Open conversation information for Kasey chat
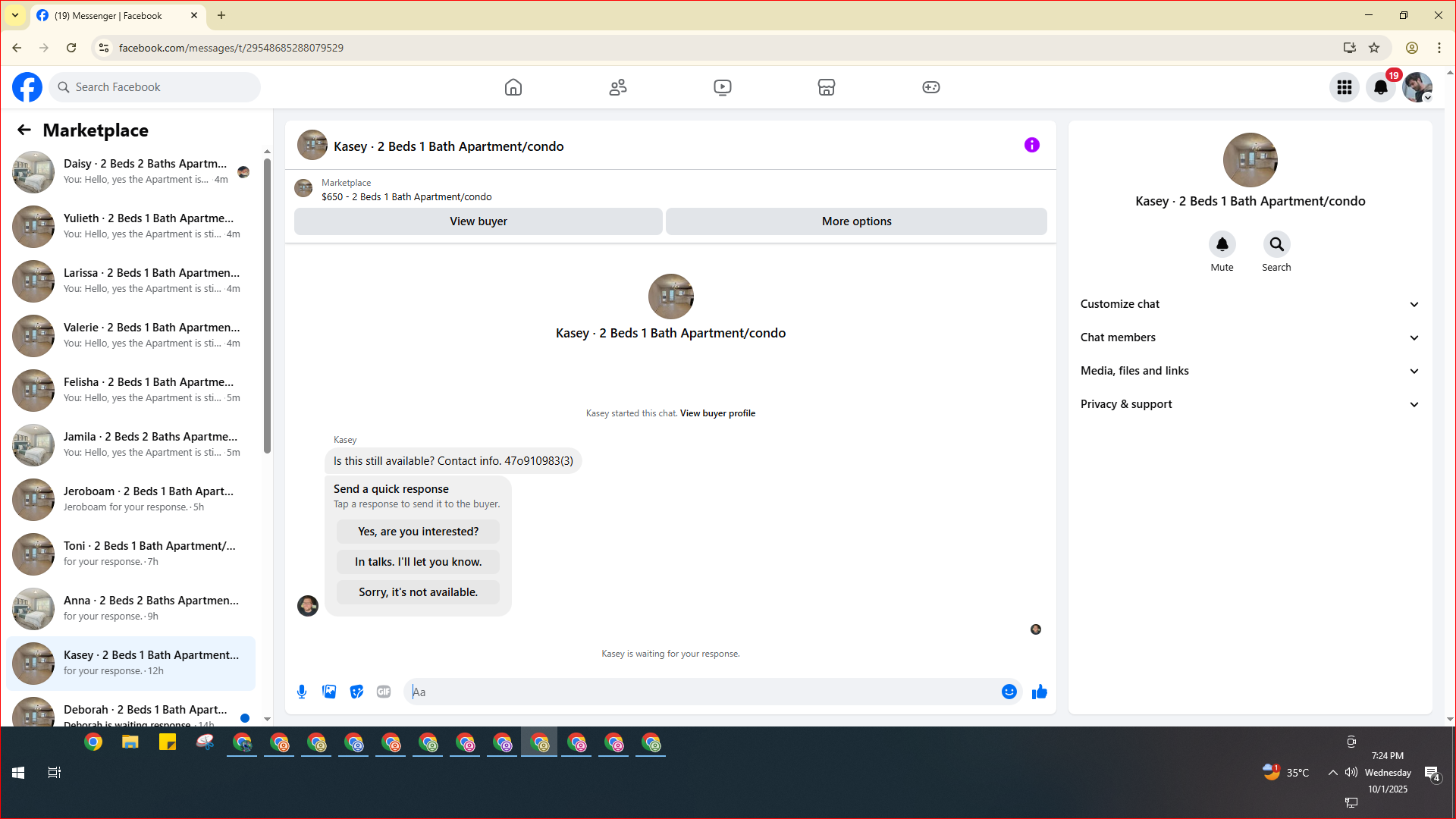 (x=1032, y=145)
